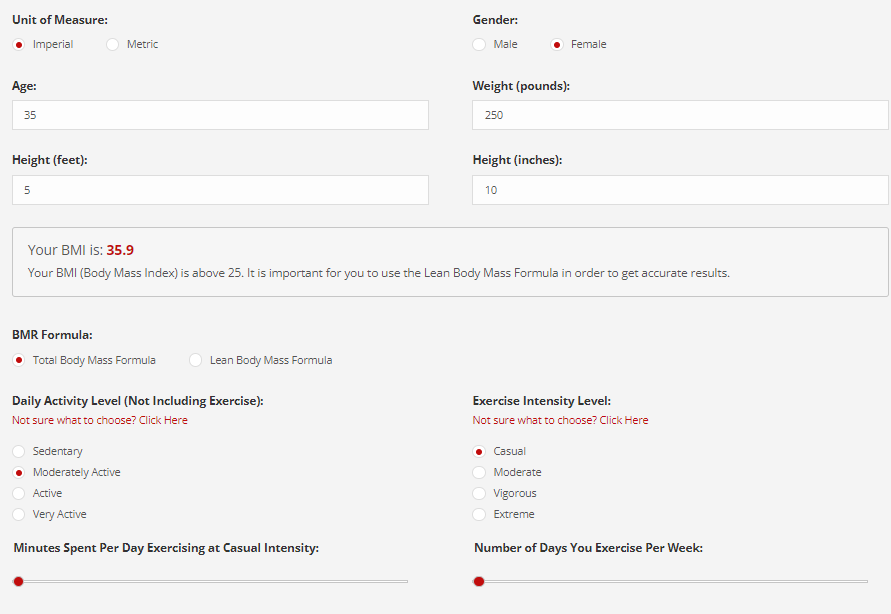This screenshot has height=614, width=891.
Task: Select Moderate exercise intensity
Action: click(479, 473)
